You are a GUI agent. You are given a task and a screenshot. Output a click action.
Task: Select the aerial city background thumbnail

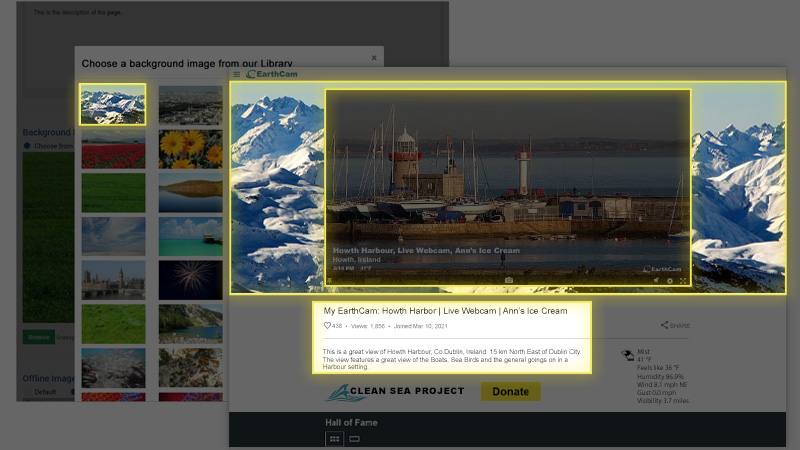click(x=190, y=105)
